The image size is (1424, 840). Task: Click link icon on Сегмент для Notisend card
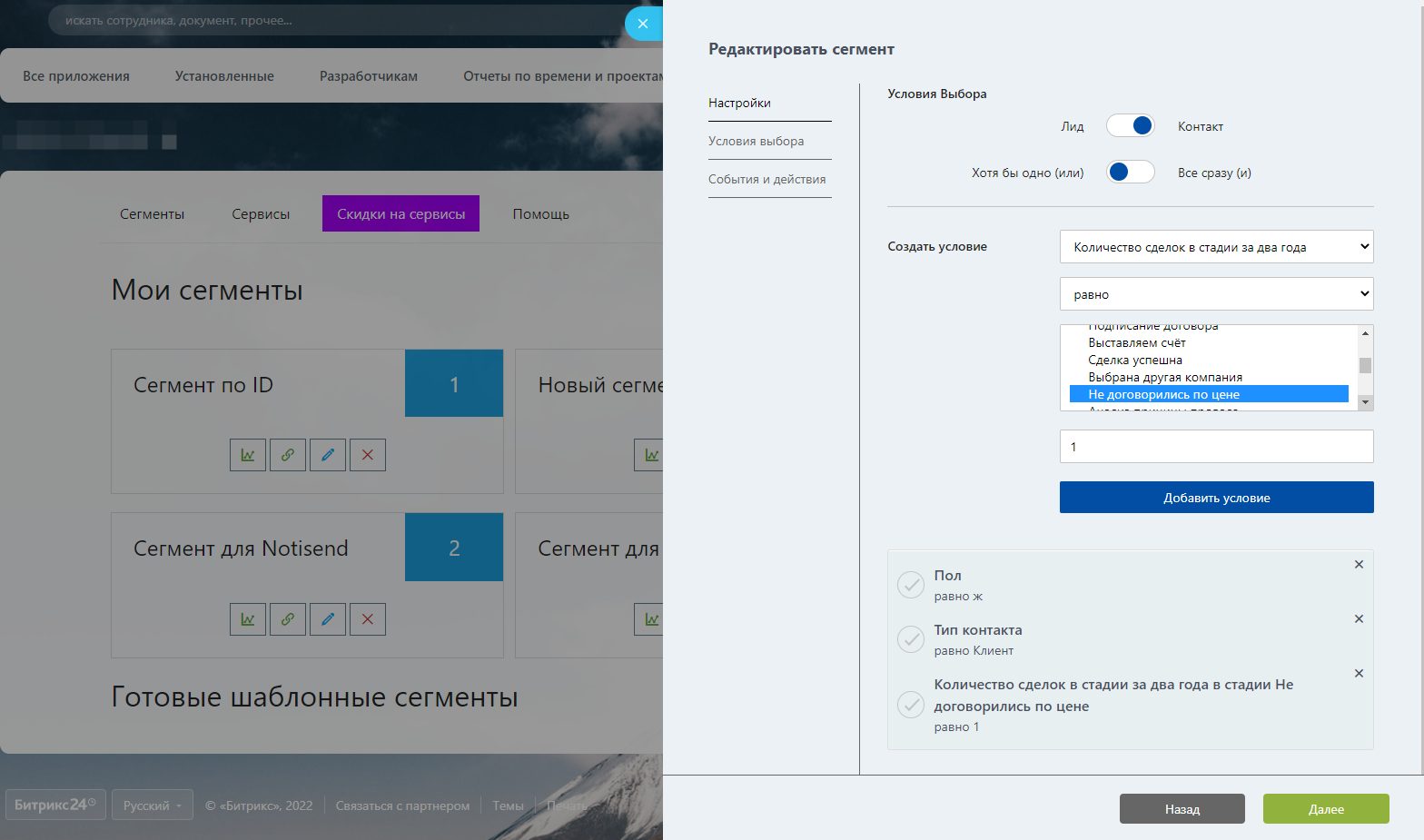[x=288, y=619]
